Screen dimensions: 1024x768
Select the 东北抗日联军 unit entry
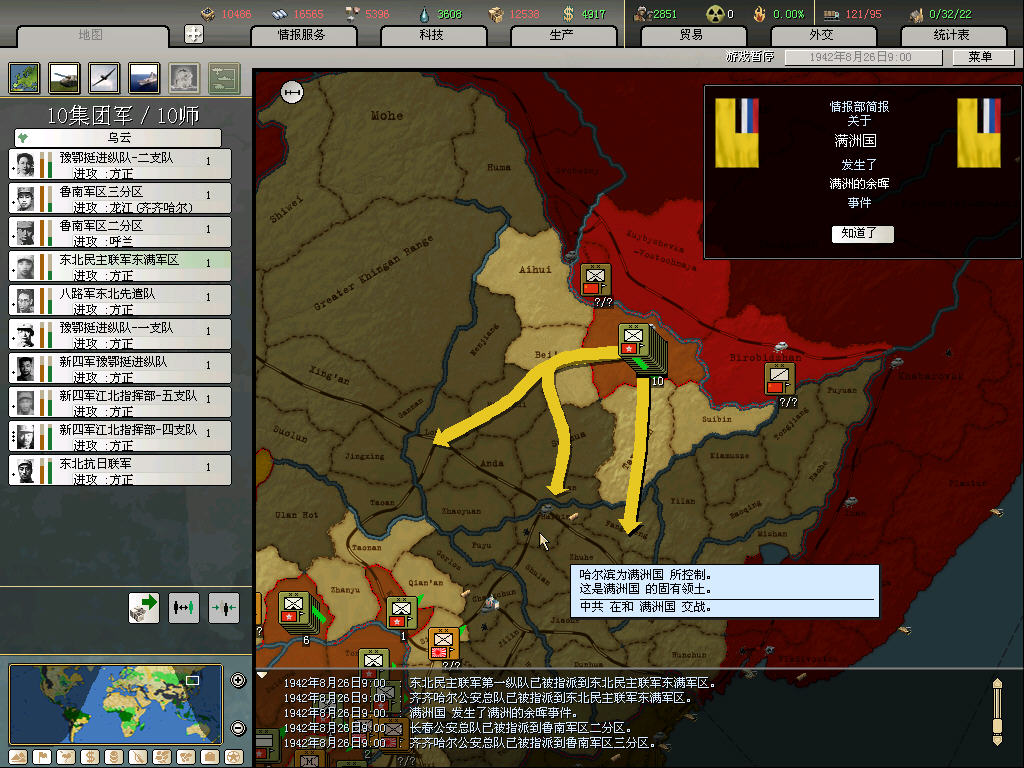120,471
